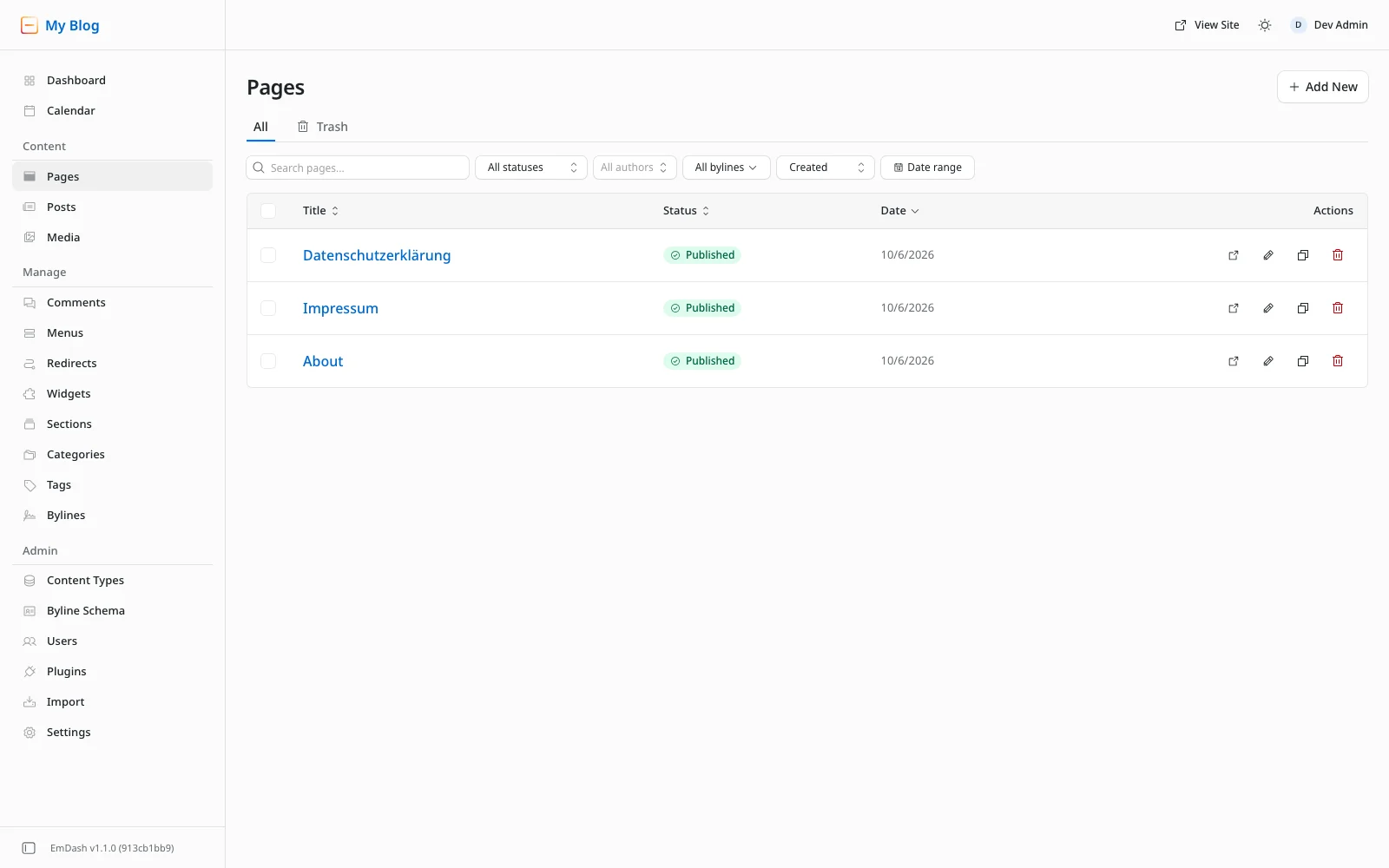Viewport: 1389px width, 868px height.
Task: Select all pages header checkbox
Action: coord(268,211)
